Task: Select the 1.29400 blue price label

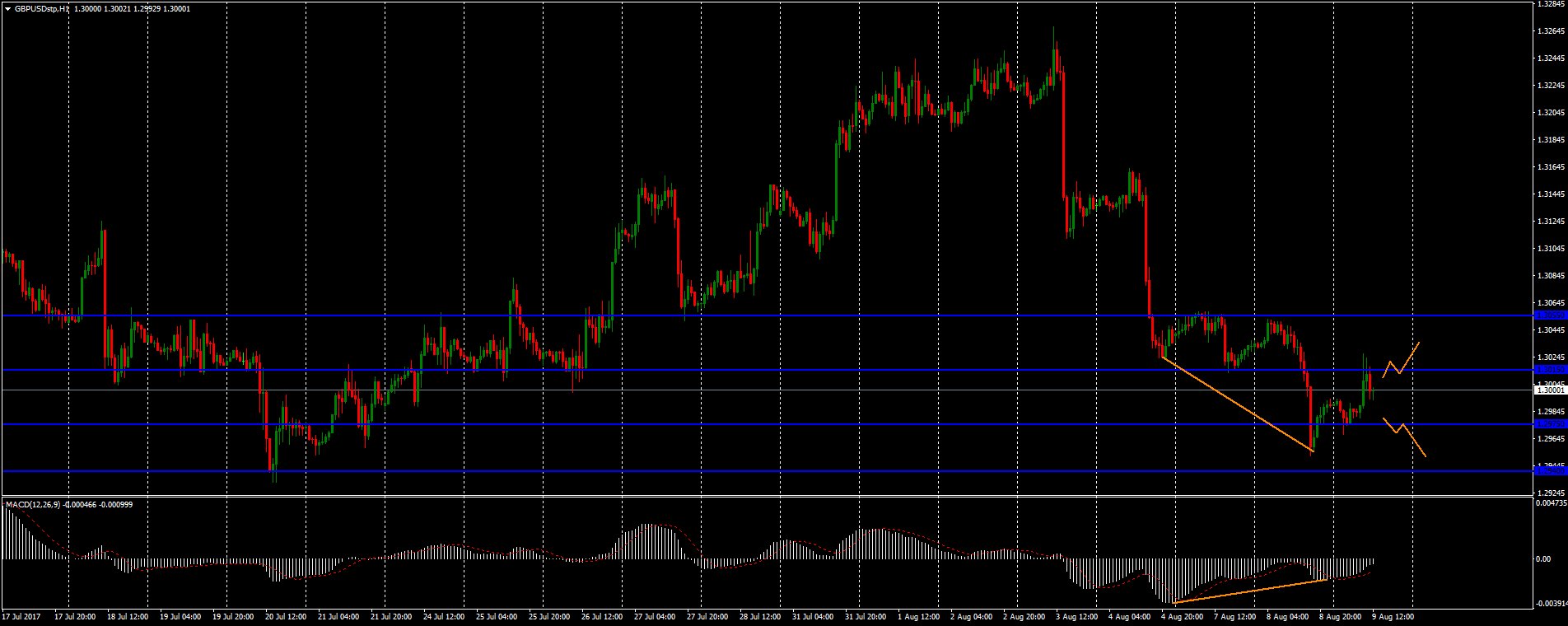Action: pos(1550,471)
